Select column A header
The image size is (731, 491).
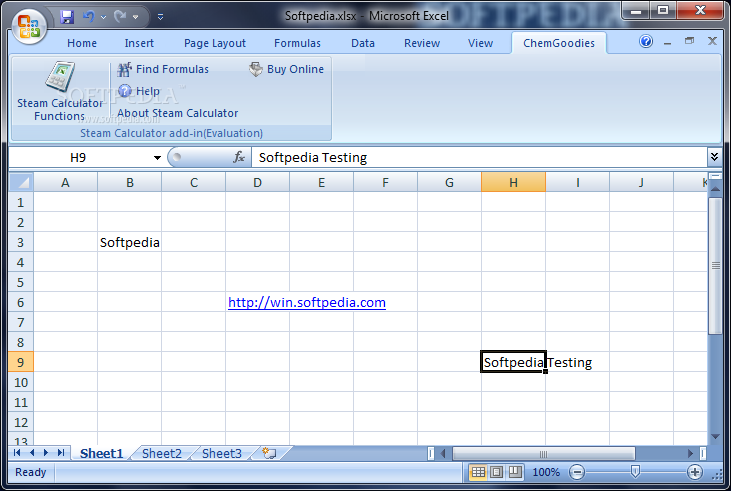tap(65, 182)
